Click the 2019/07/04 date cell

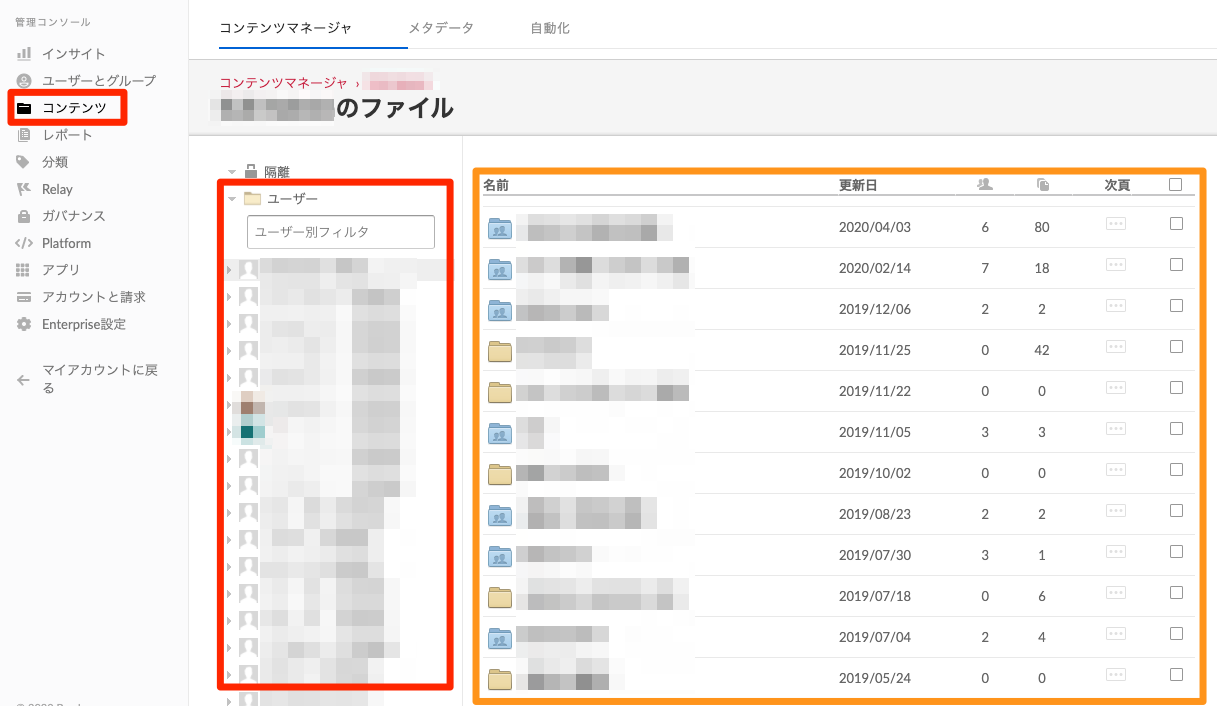point(875,638)
